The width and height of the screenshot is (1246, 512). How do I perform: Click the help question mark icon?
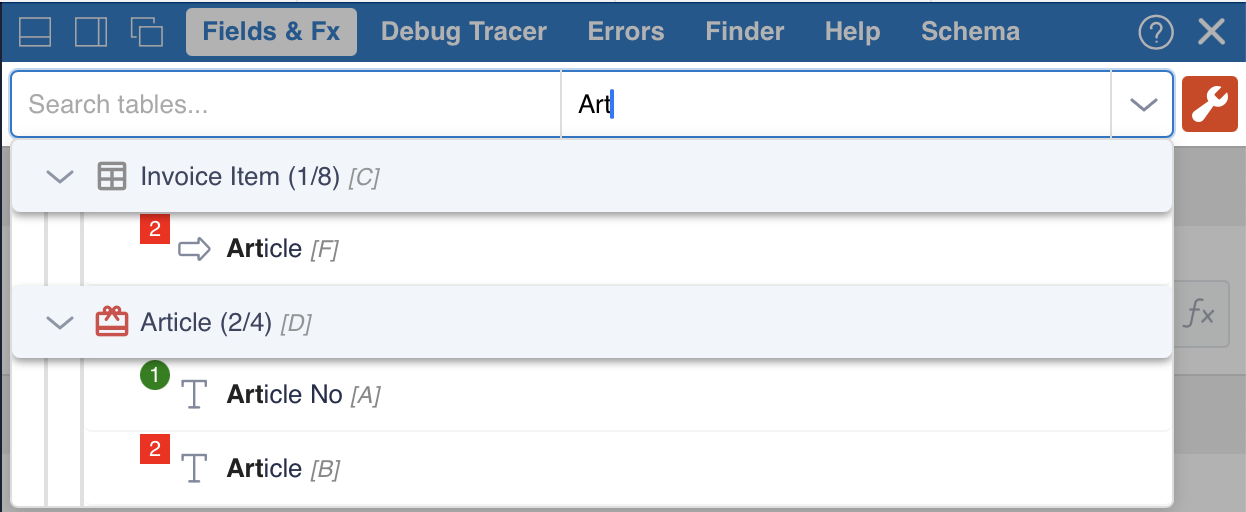click(1156, 32)
